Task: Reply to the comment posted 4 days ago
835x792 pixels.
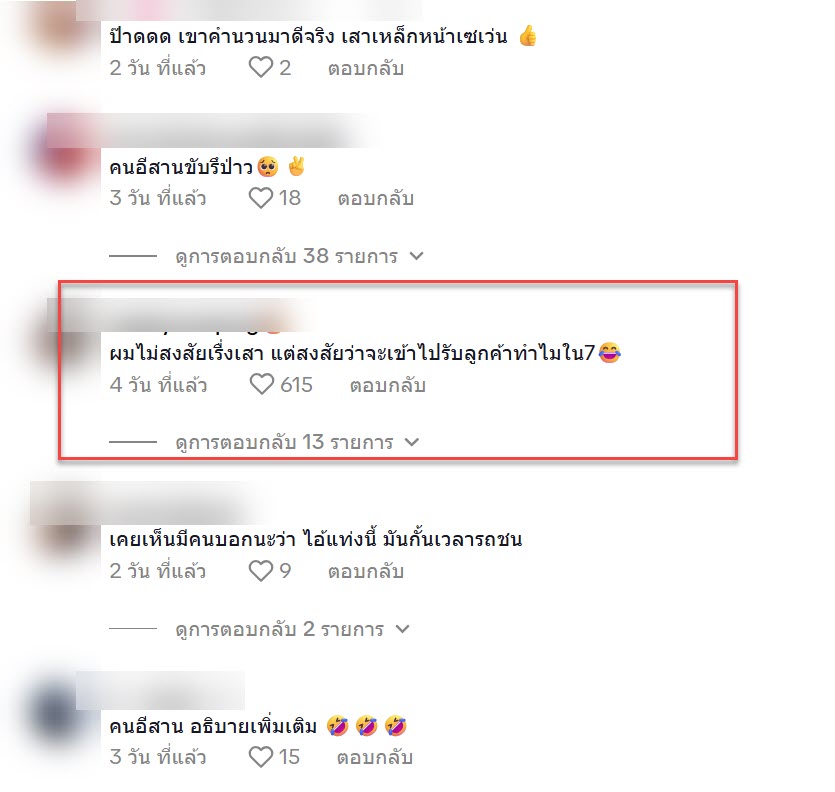Action: tap(388, 385)
